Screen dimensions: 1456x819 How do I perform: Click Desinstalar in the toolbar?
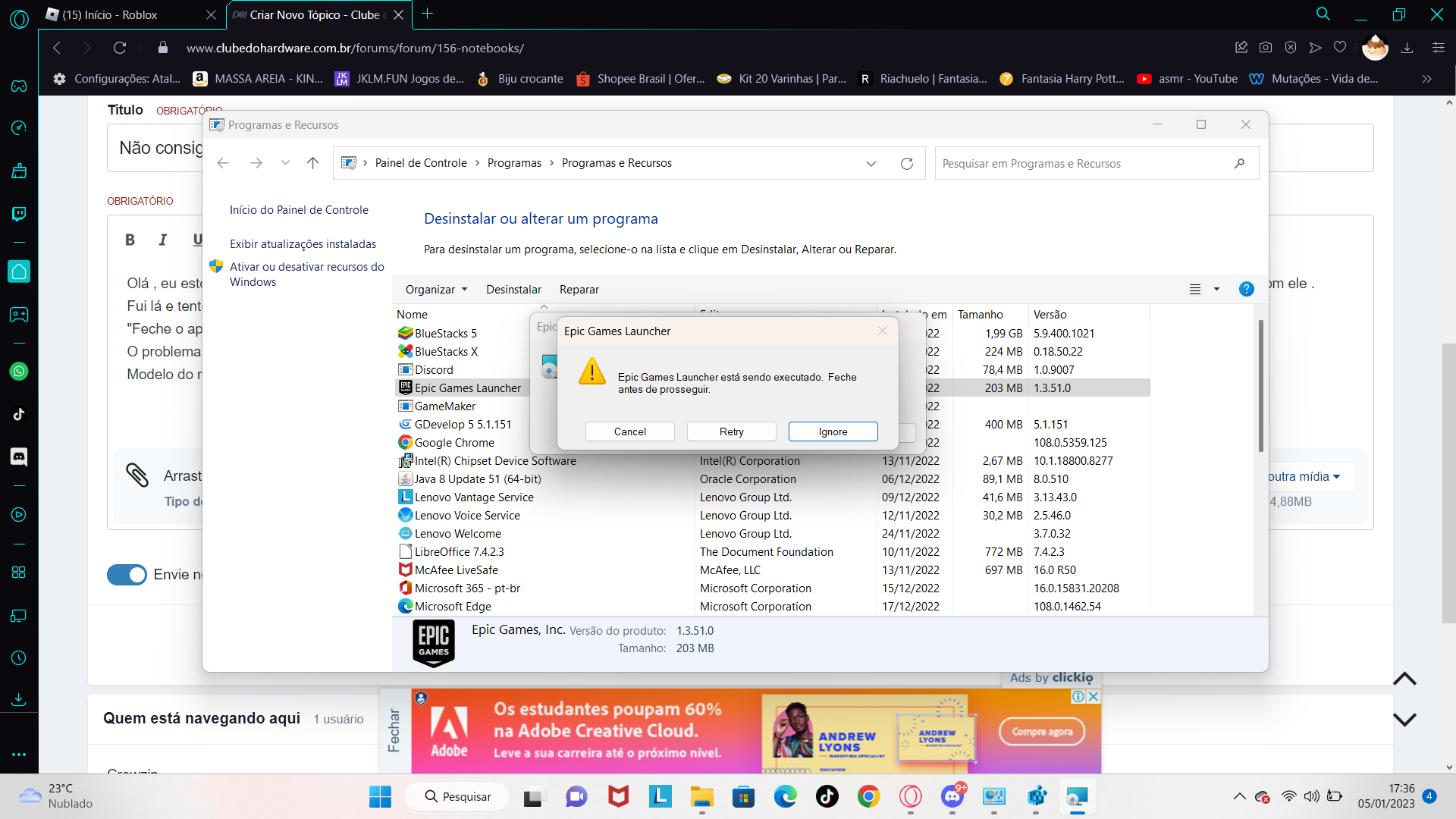point(513,290)
